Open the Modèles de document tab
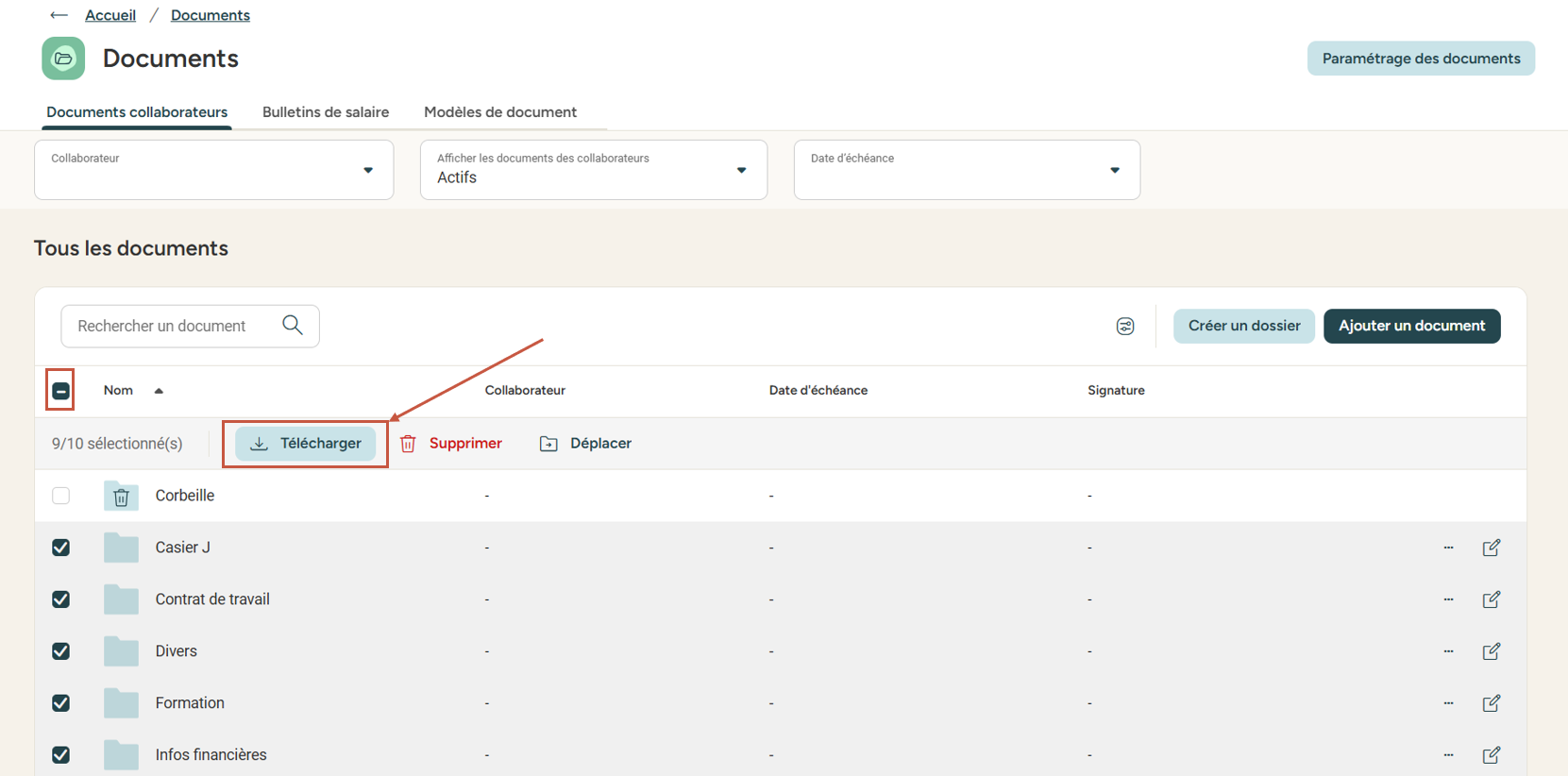 [500, 112]
